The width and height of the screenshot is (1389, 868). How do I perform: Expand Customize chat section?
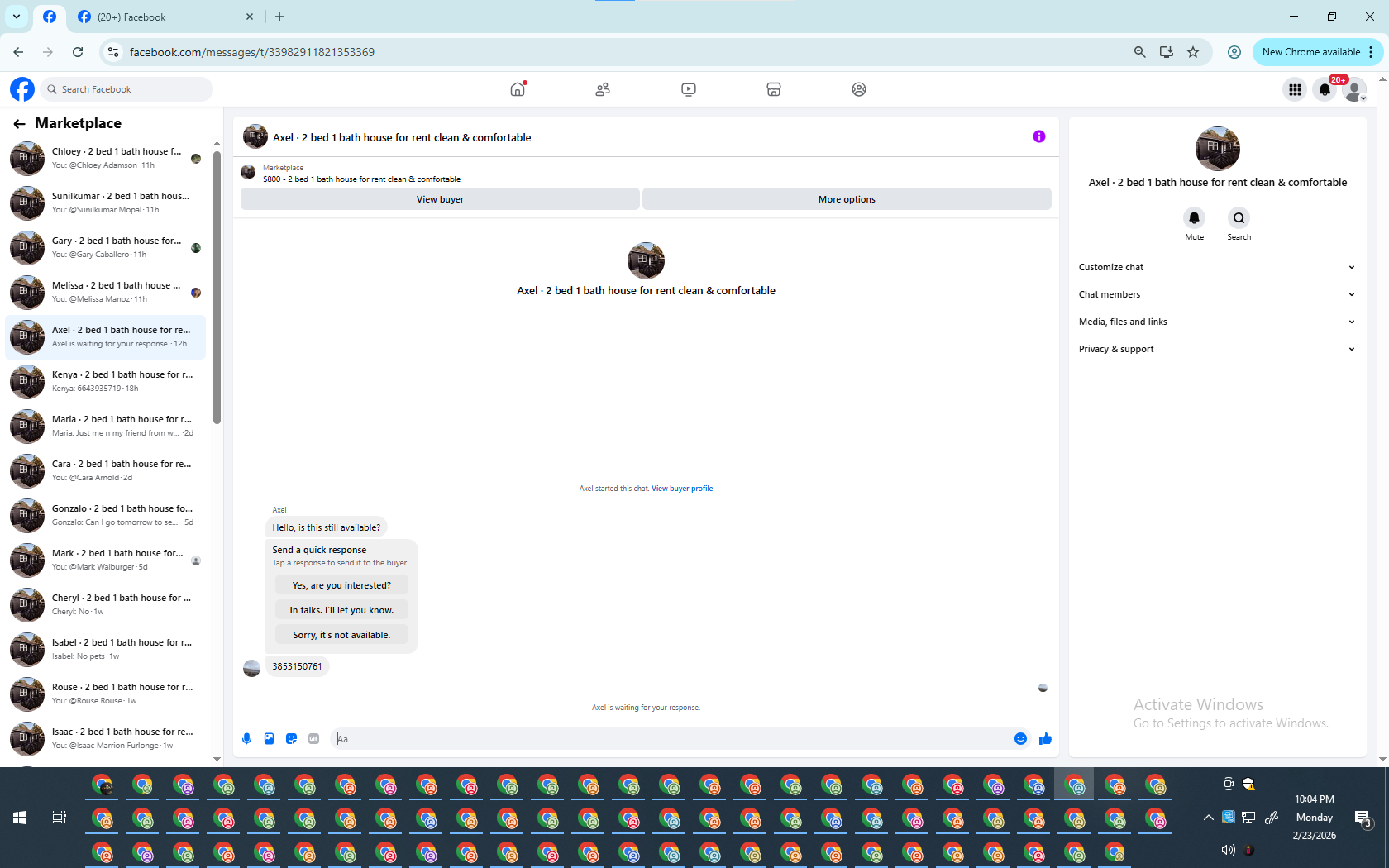click(x=1217, y=267)
